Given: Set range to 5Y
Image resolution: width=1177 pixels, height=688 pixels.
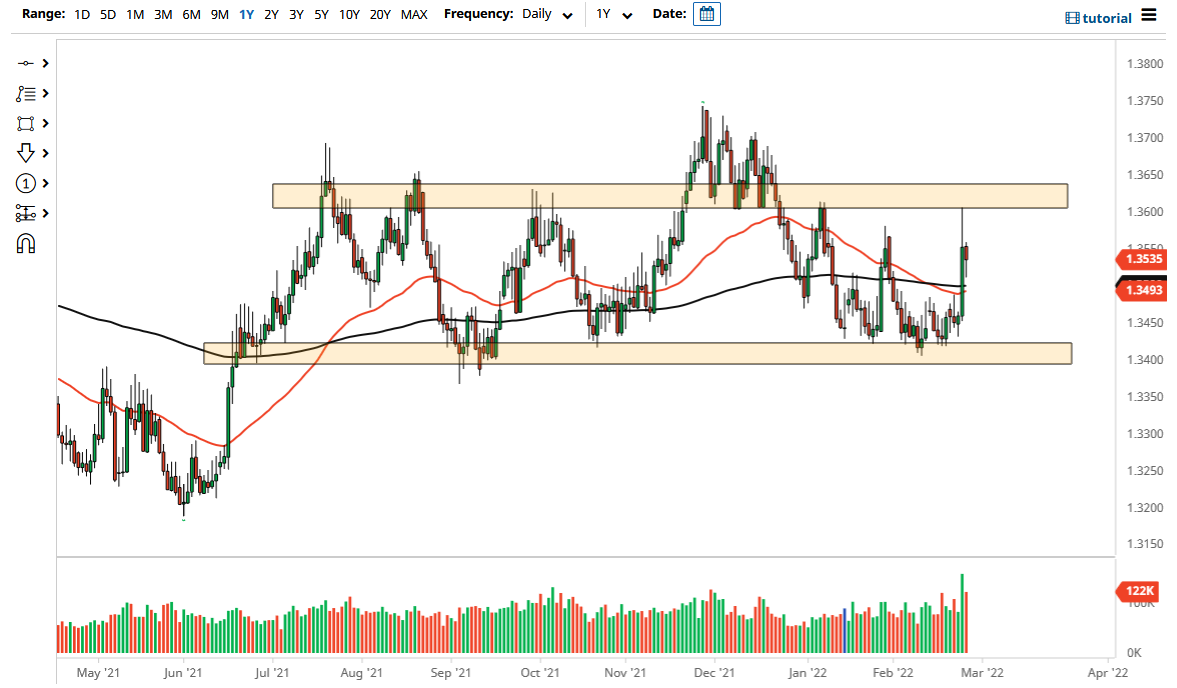Looking at the screenshot, I should click(321, 14).
